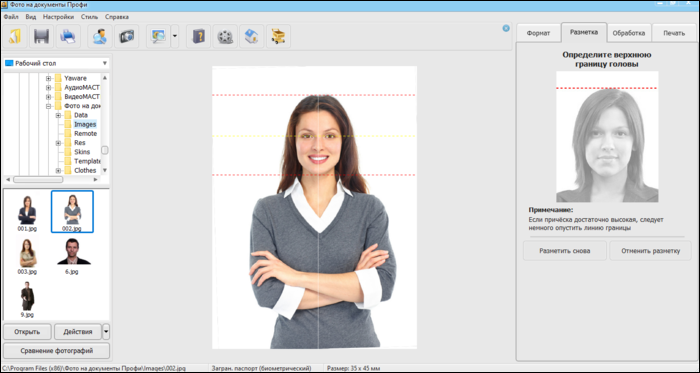Switch to the Формат tab
Screen dimensions: 700x373
pos(538,33)
